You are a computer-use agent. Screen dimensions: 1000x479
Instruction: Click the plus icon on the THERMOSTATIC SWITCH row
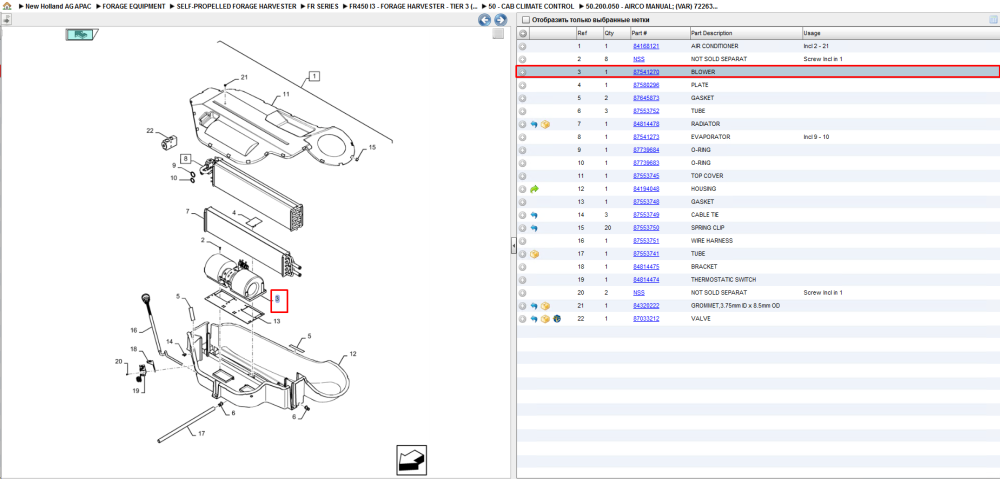[522, 280]
